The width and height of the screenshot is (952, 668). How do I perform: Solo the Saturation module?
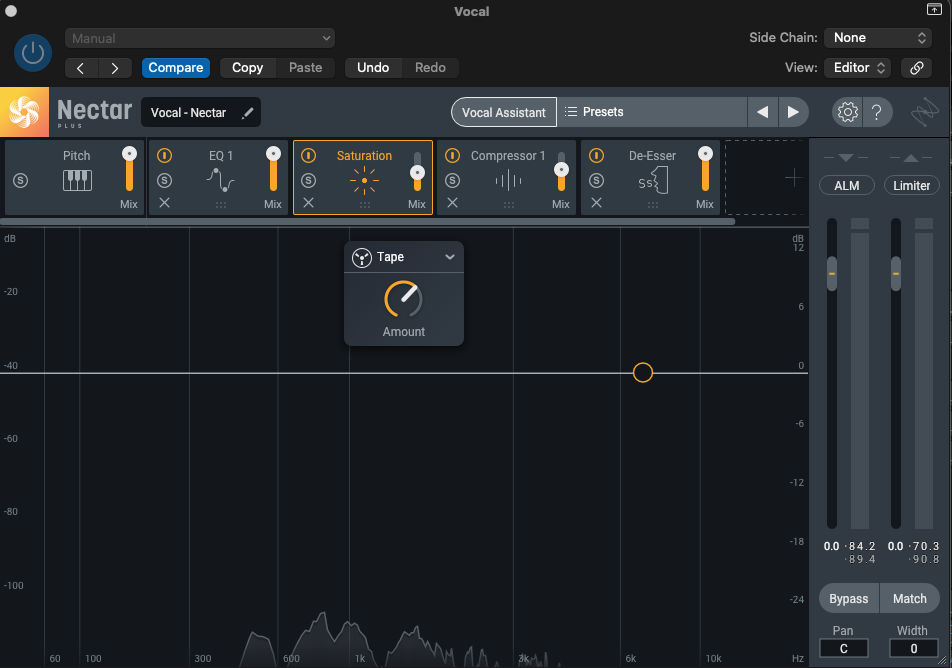pyautogui.click(x=308, y=180)
